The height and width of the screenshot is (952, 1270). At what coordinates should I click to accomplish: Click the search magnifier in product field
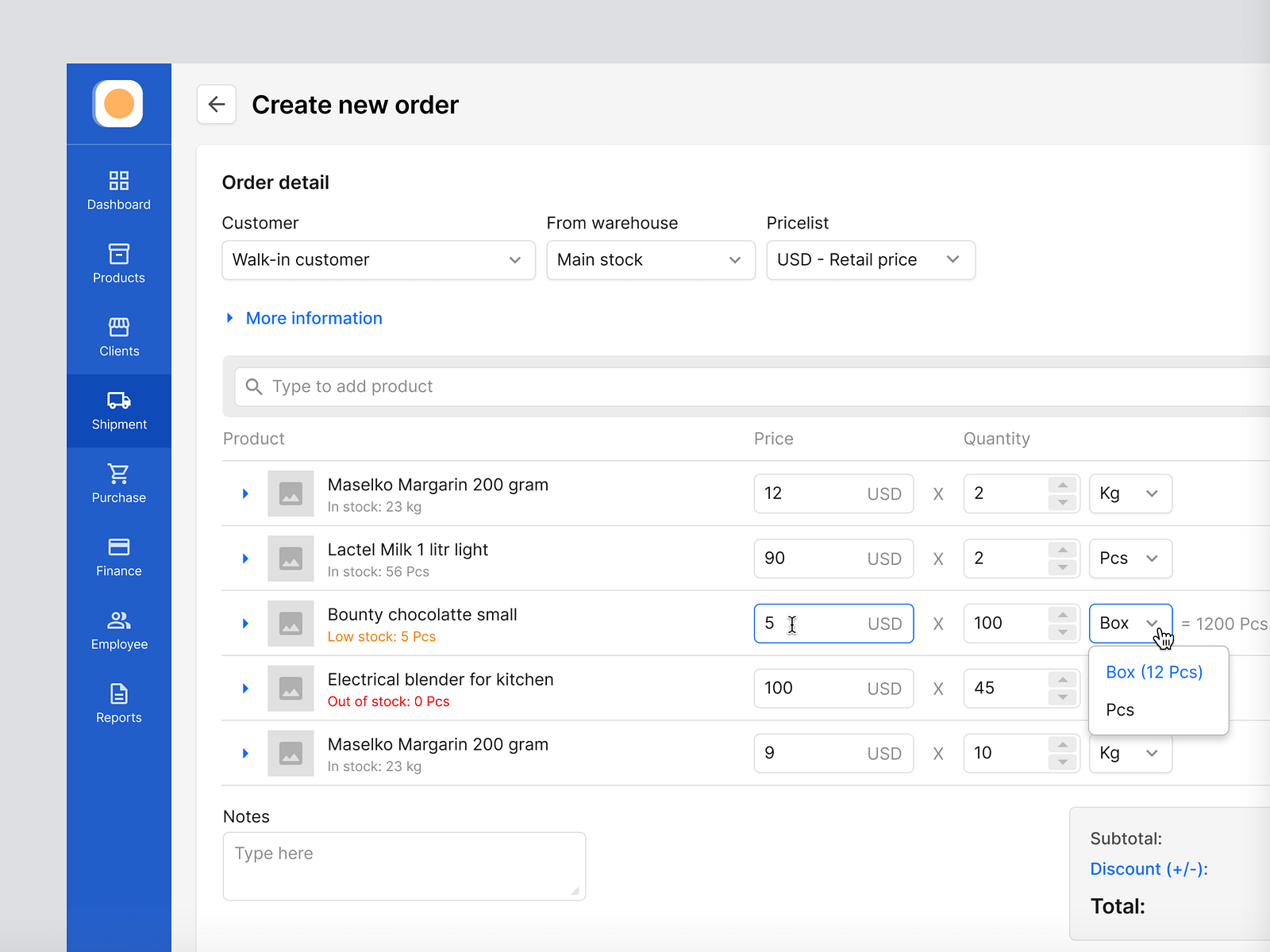[254, 386]
